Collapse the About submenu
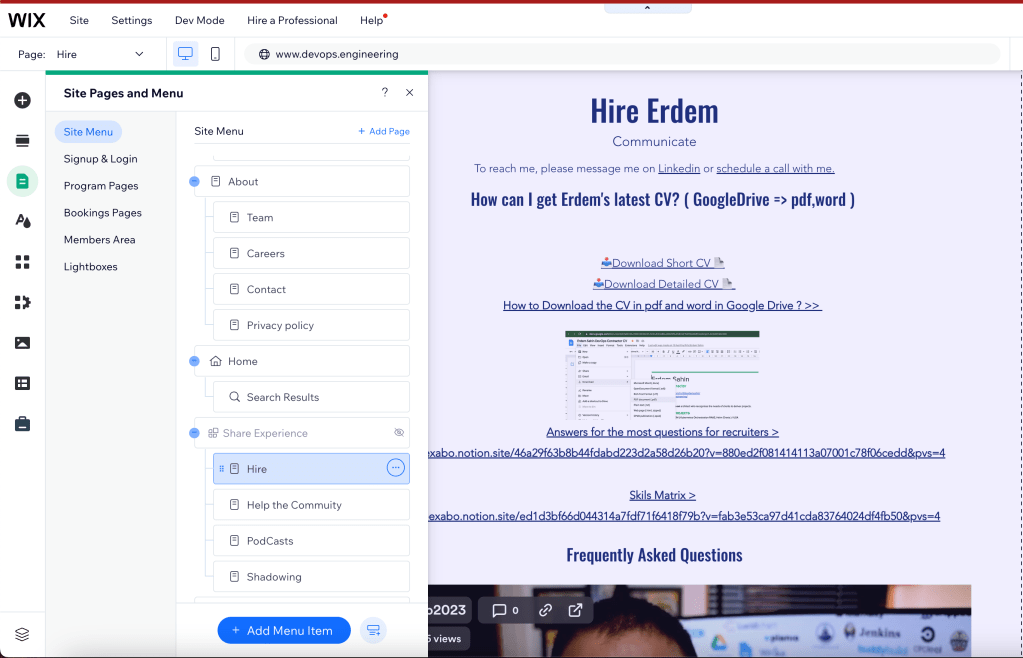This screenshot has width=1023, height=658. click(x=194, y=181)
